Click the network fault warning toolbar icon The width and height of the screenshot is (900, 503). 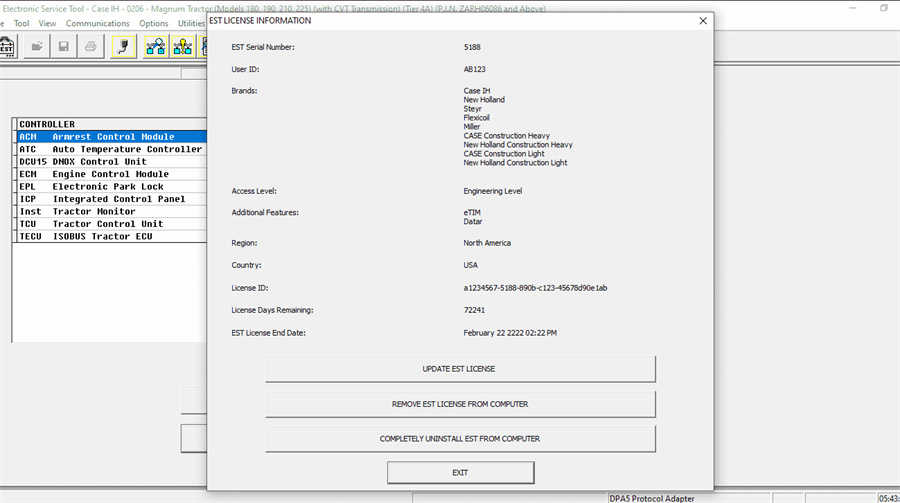click(183, 47)
